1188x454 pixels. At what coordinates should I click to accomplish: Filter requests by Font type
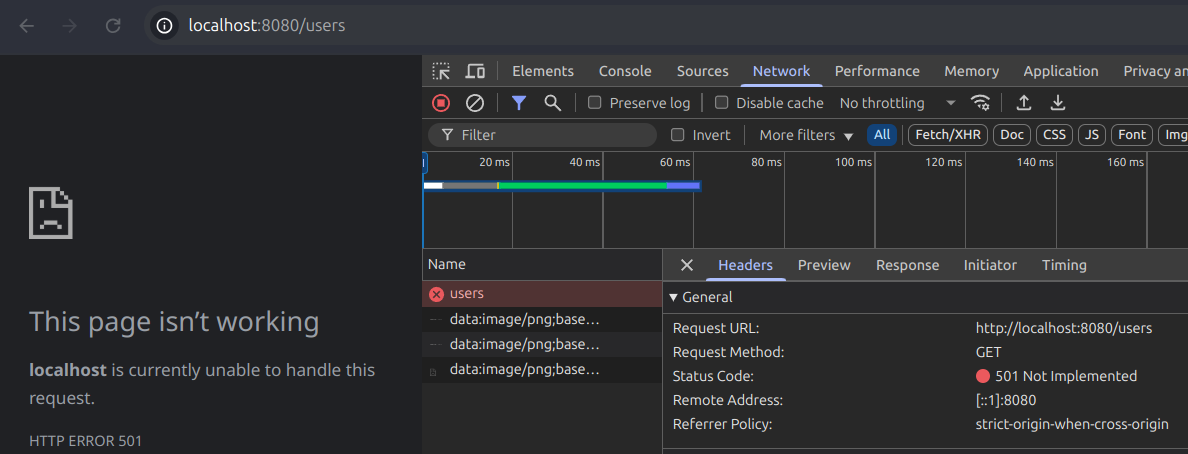coord(1132,135)
